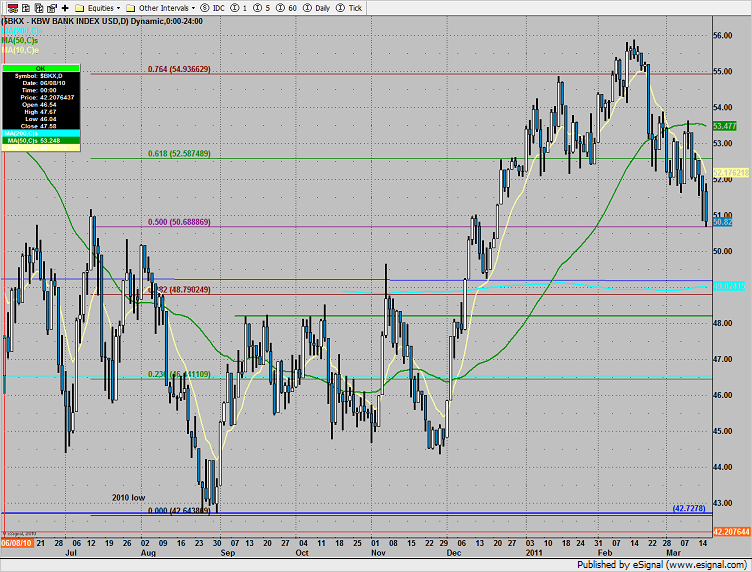
Task: Click the Mar label on time axis
Action: point(673,553)
